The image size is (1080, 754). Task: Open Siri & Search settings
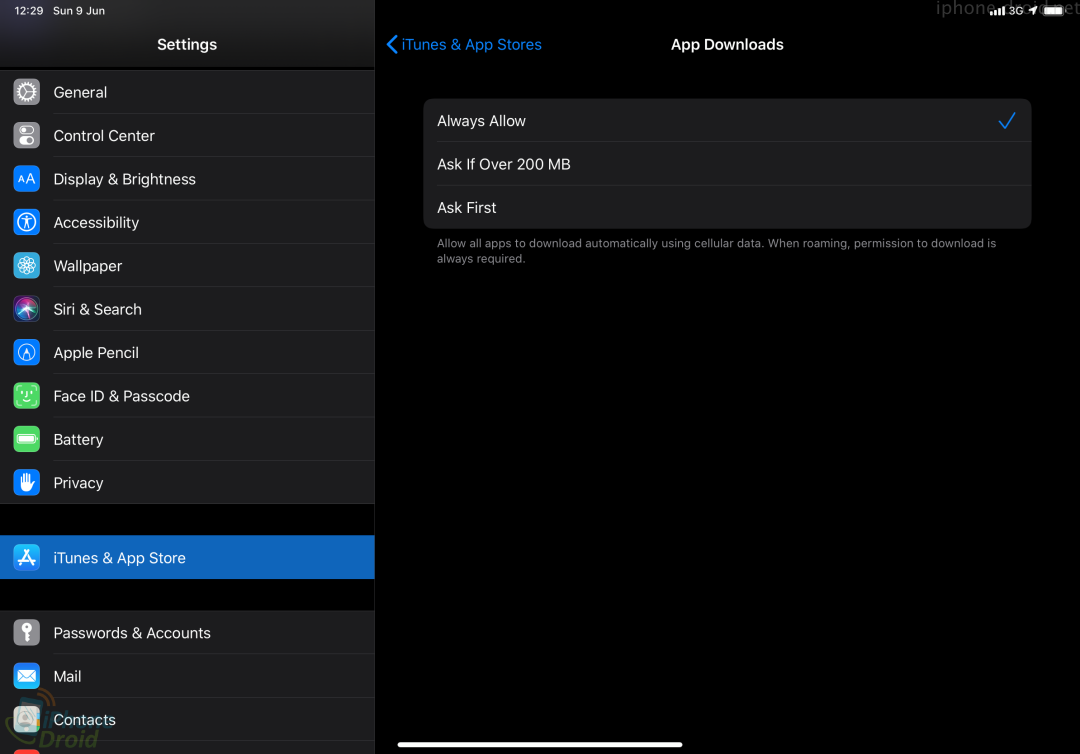187,309
